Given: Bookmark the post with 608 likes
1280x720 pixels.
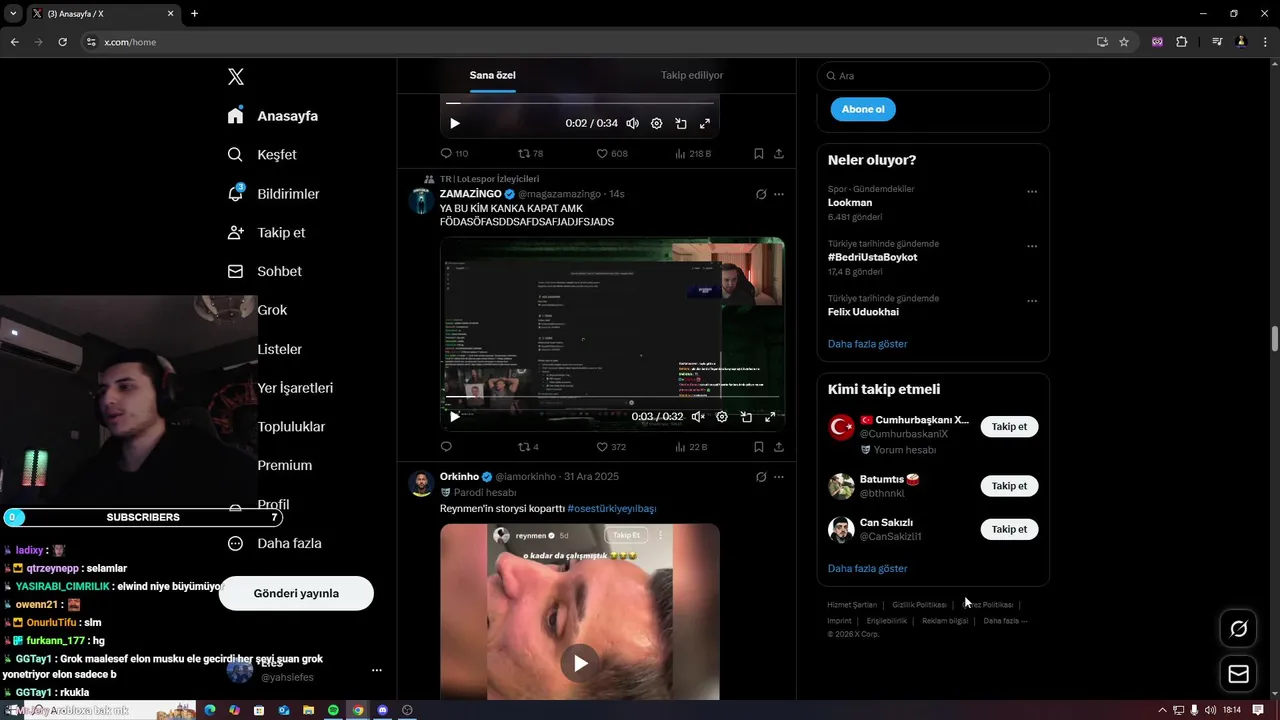Looking at the screenshot, I should pos(759,153).
